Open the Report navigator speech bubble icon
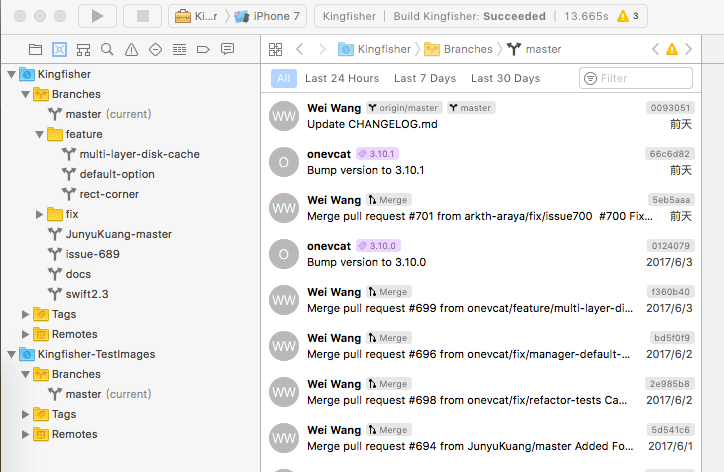Viewport: 724px width, 472px height. [x=228, y=49]
